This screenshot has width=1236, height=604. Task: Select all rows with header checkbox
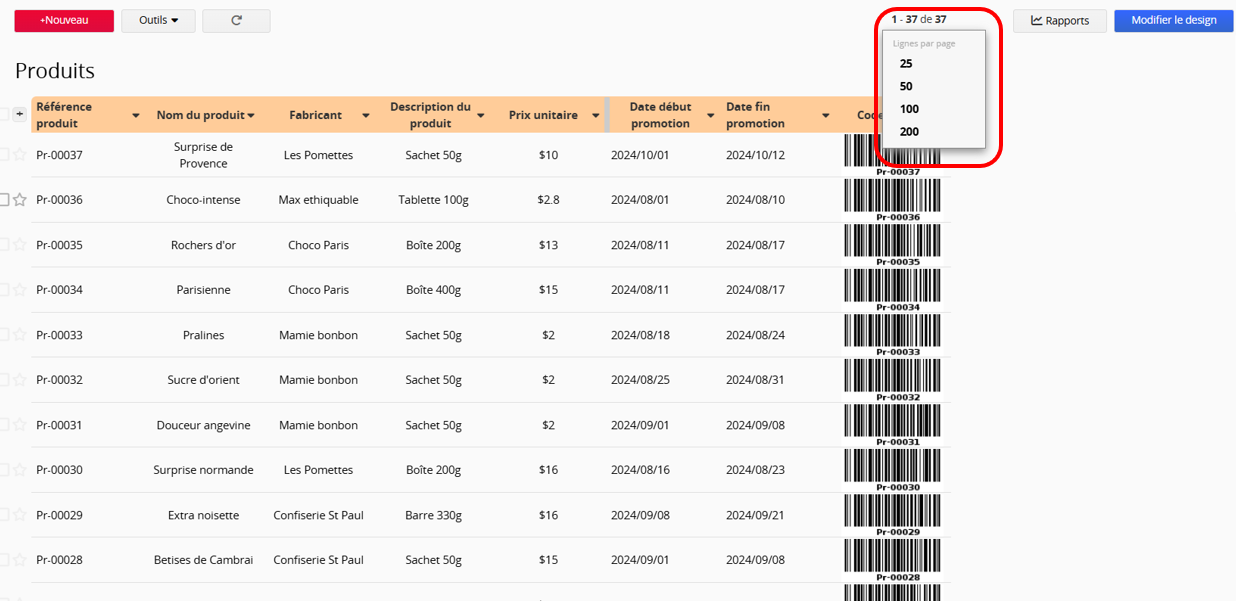4,115
